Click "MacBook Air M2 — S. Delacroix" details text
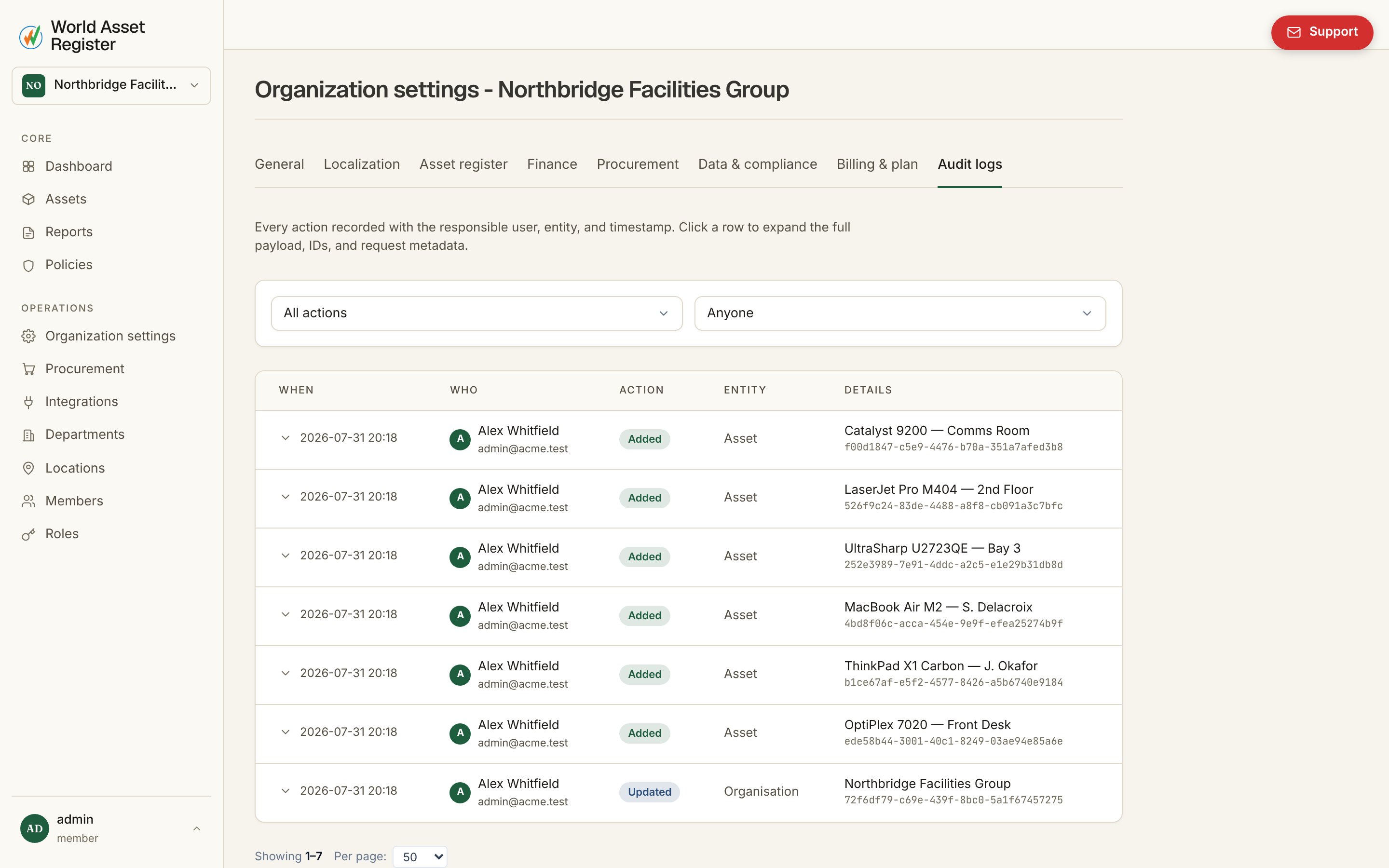 (x=938, y=608)
